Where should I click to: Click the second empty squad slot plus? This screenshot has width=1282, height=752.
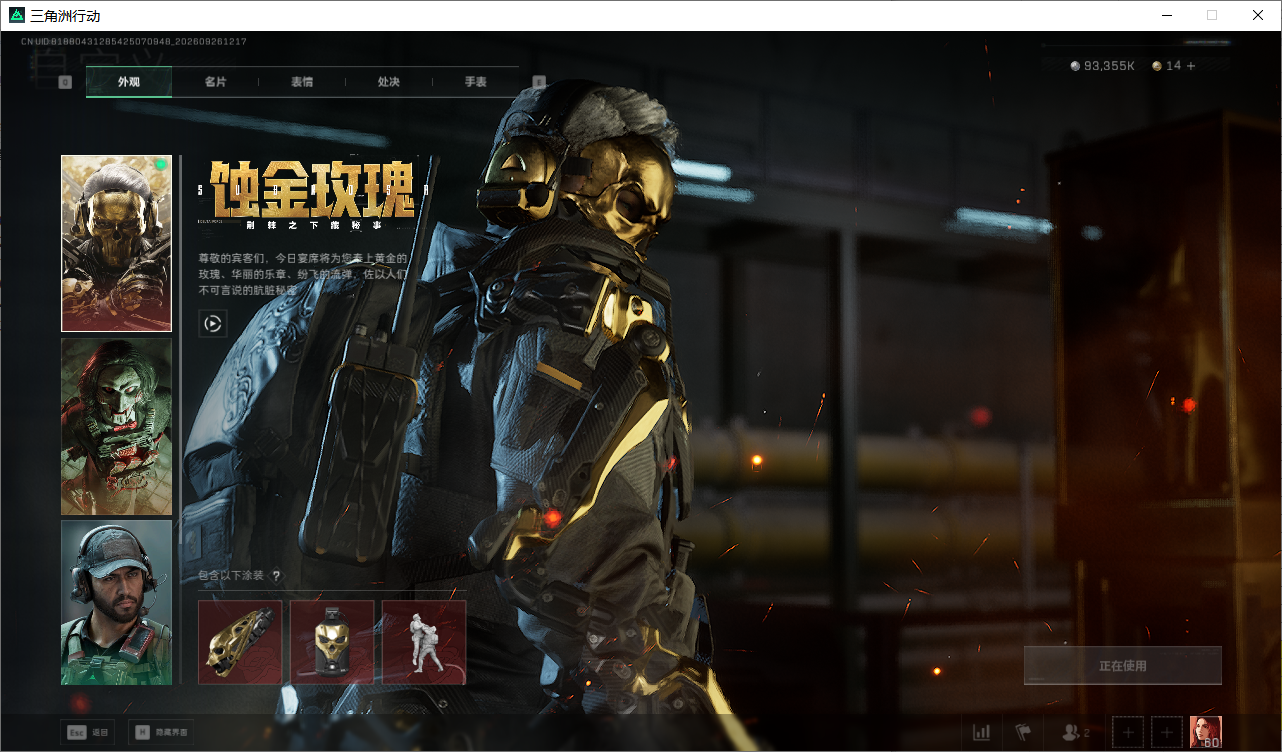pyautogui.click(x=1167, y=733)
